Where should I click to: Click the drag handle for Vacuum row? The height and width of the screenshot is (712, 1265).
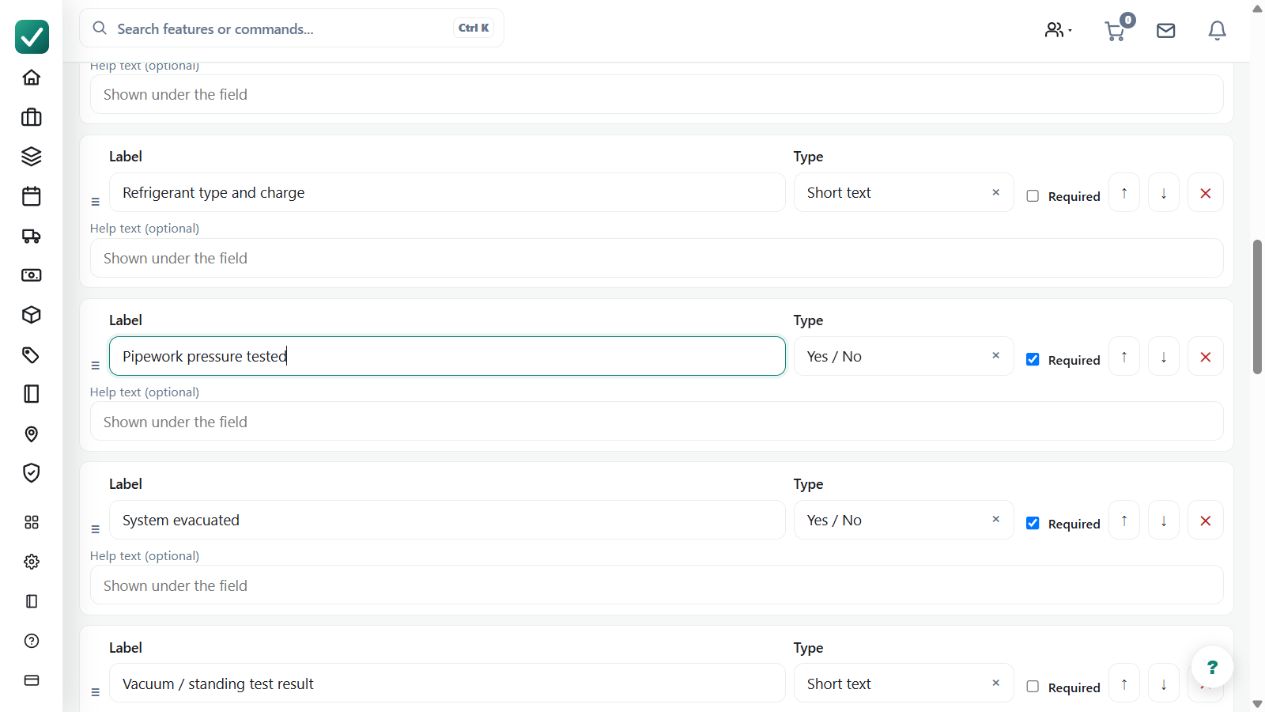coord(96,692)
